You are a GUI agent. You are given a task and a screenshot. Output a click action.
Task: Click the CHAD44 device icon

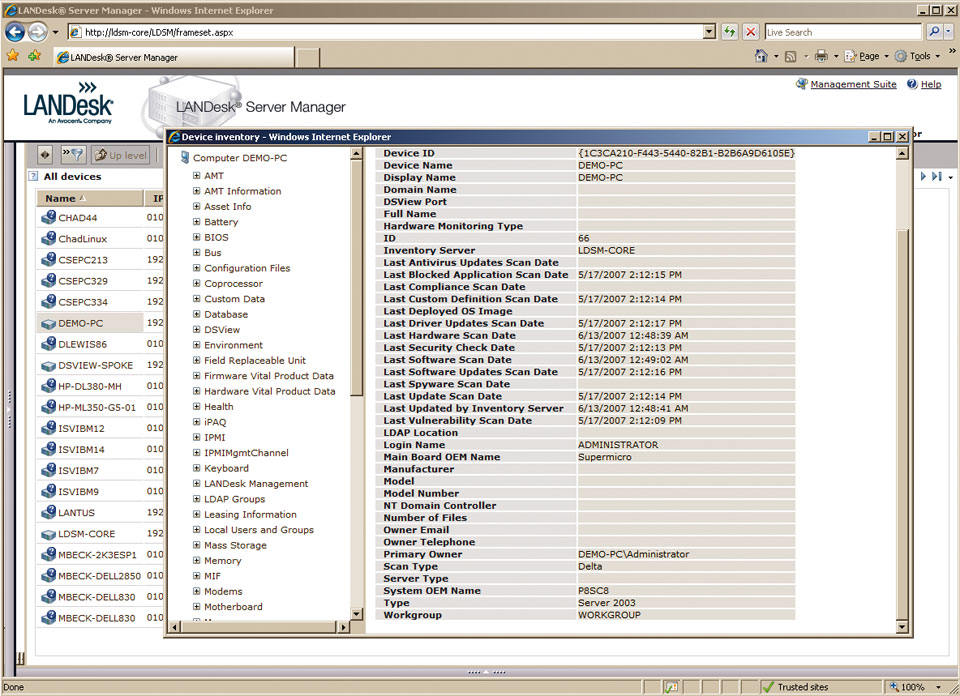coord(48,218)
